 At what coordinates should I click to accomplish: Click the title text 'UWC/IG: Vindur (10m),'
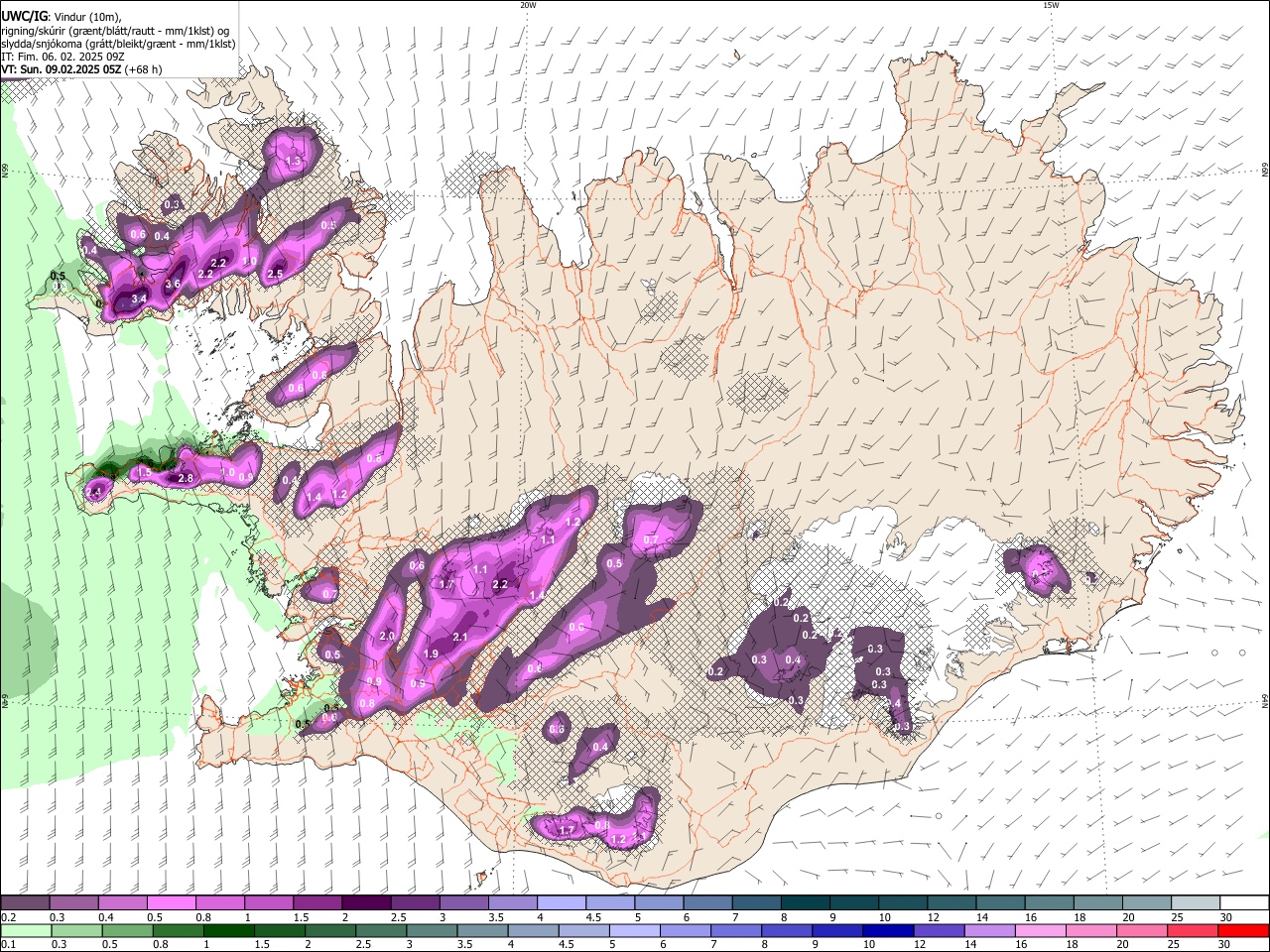tap(62, 16)
